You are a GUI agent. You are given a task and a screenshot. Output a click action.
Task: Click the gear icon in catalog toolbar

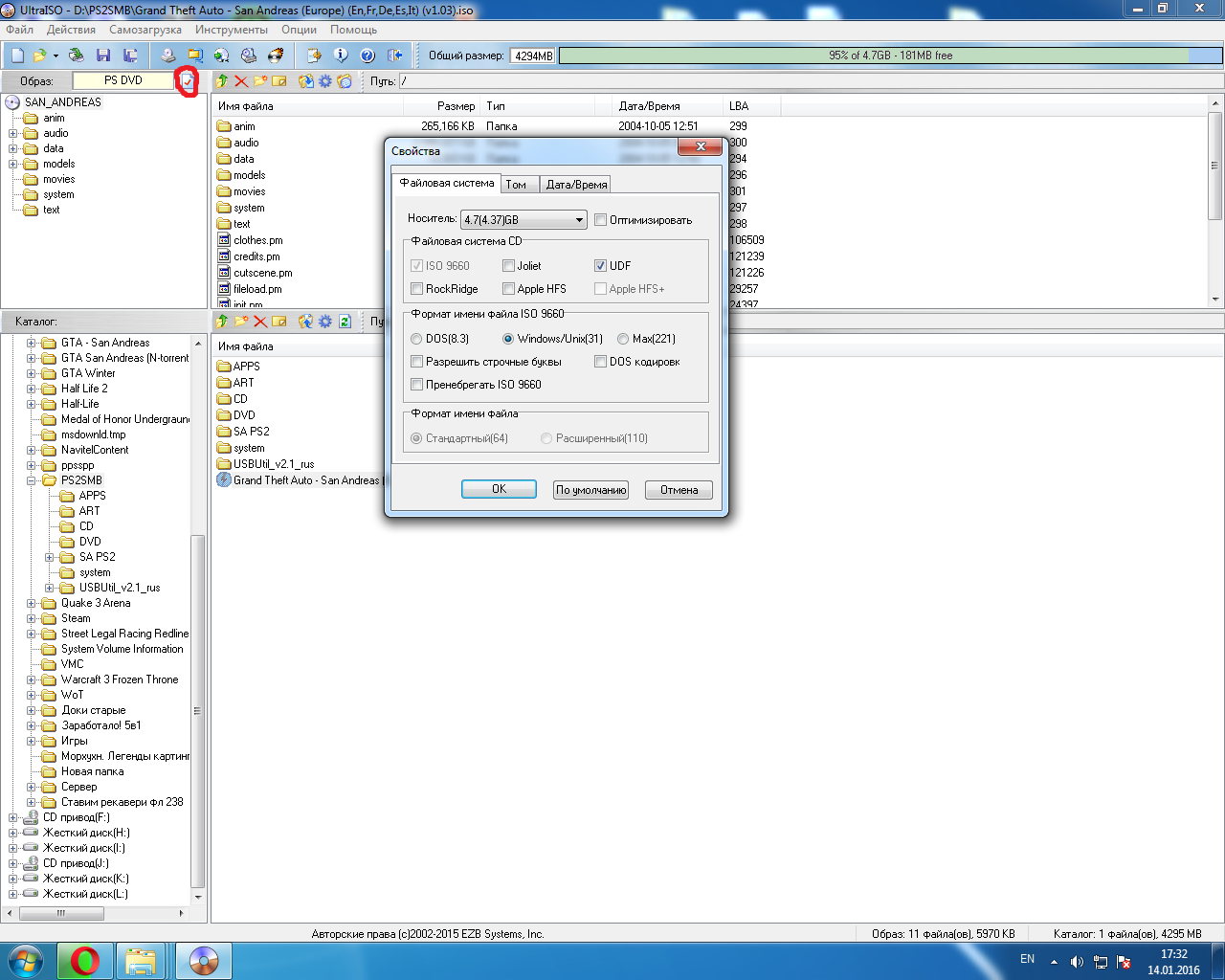tap(325, 322)
